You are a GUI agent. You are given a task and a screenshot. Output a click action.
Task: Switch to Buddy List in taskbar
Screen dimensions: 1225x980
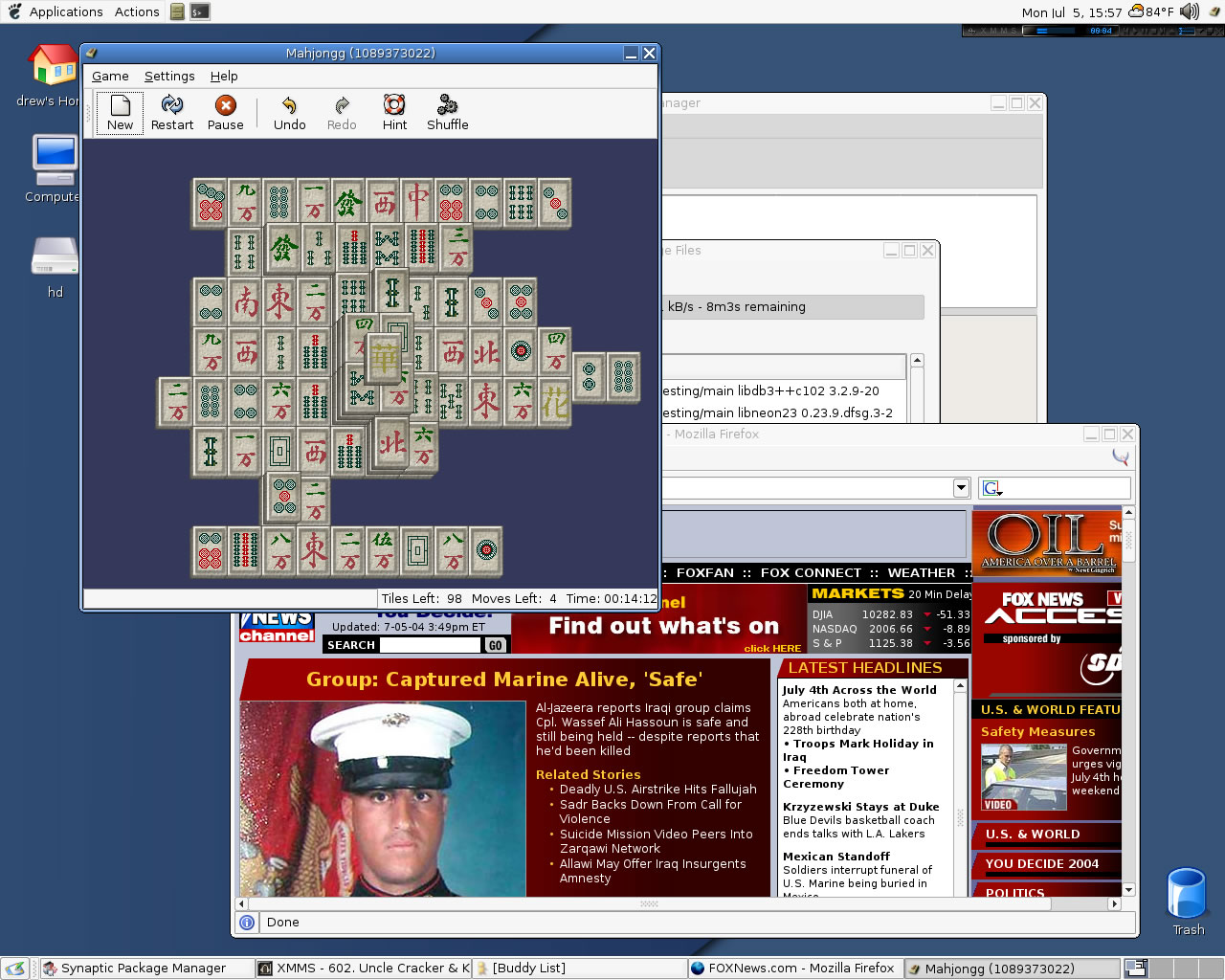tap(580, 969)
